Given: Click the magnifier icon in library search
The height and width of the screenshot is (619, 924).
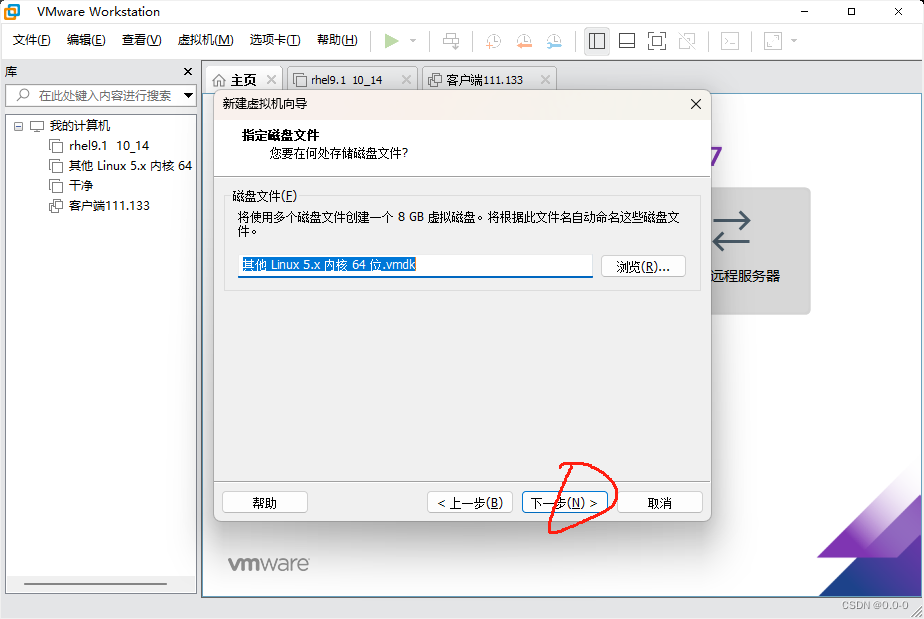Looking at the screenshot, I should [x=23, y=95].
